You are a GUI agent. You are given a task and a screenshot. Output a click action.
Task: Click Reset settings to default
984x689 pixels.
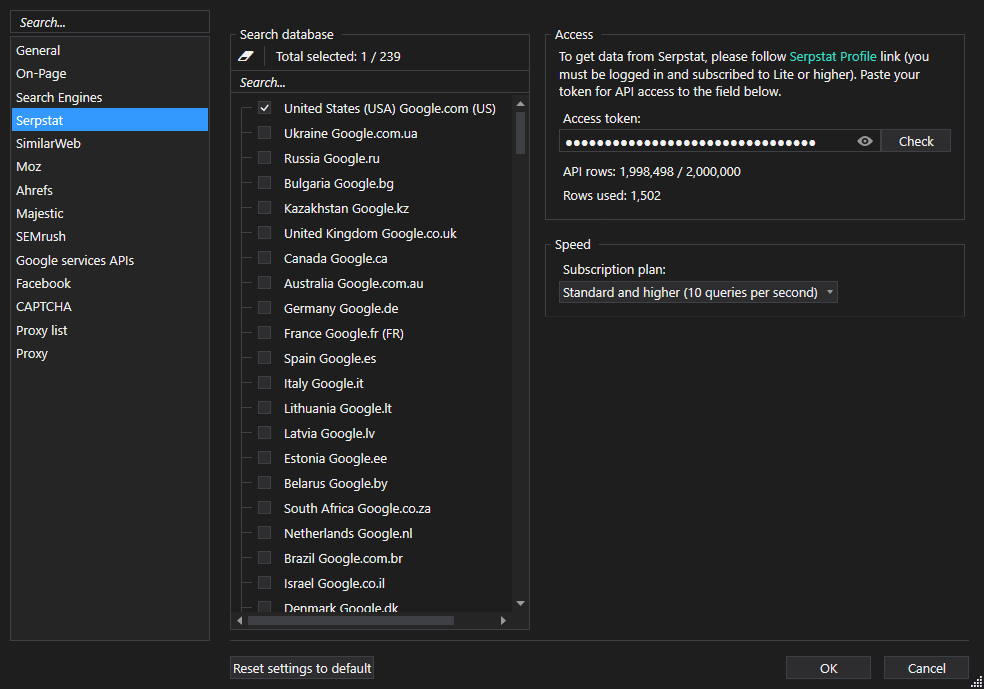302,668
